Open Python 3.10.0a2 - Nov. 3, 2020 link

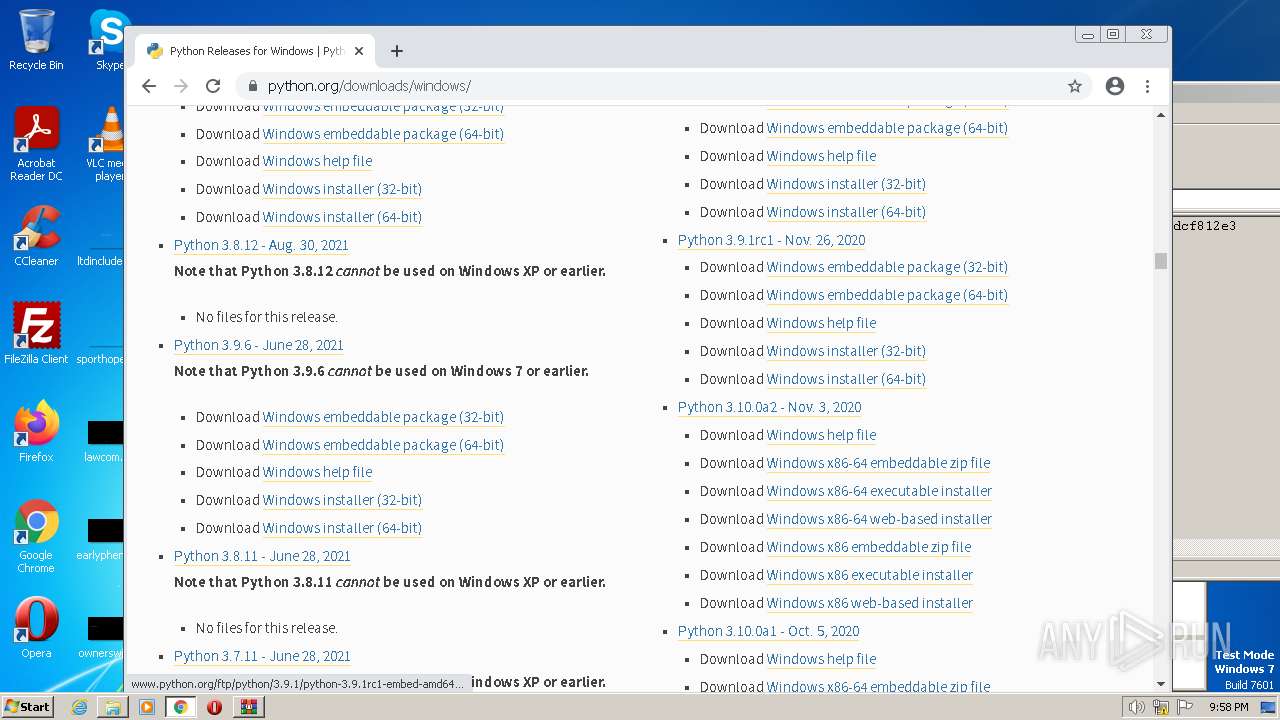coord(769,407)
